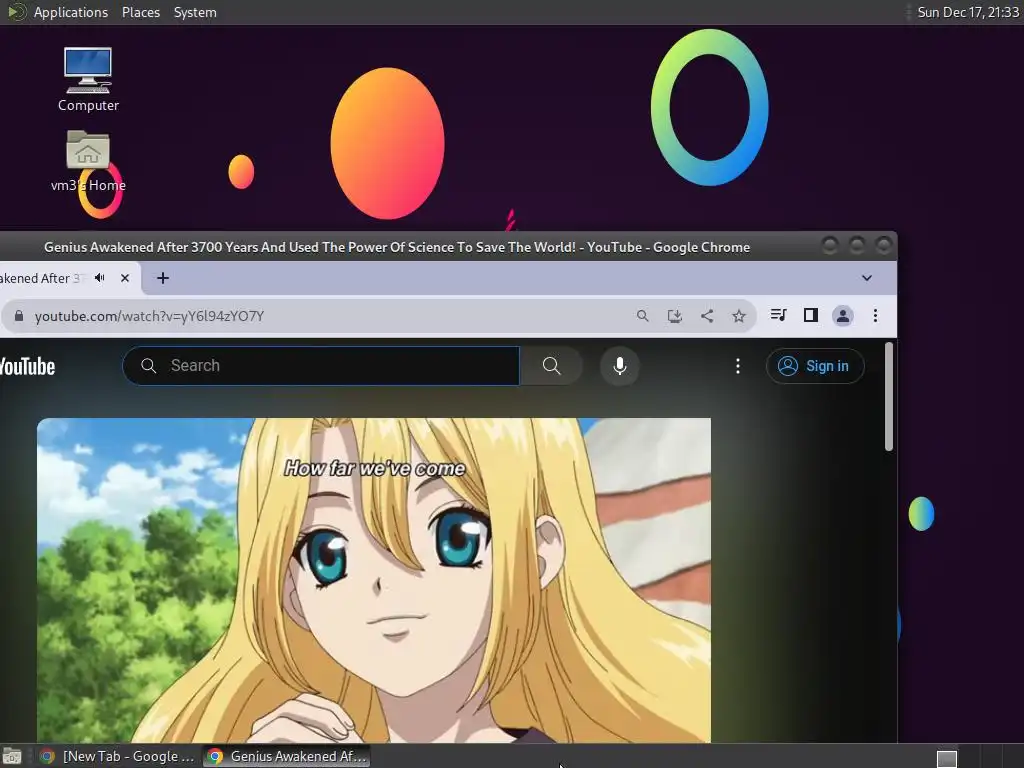Image resolution: width=1024 pixels, height=768 pixels.
Task: Start voice search with microphone
Action: tap(620, 366)
